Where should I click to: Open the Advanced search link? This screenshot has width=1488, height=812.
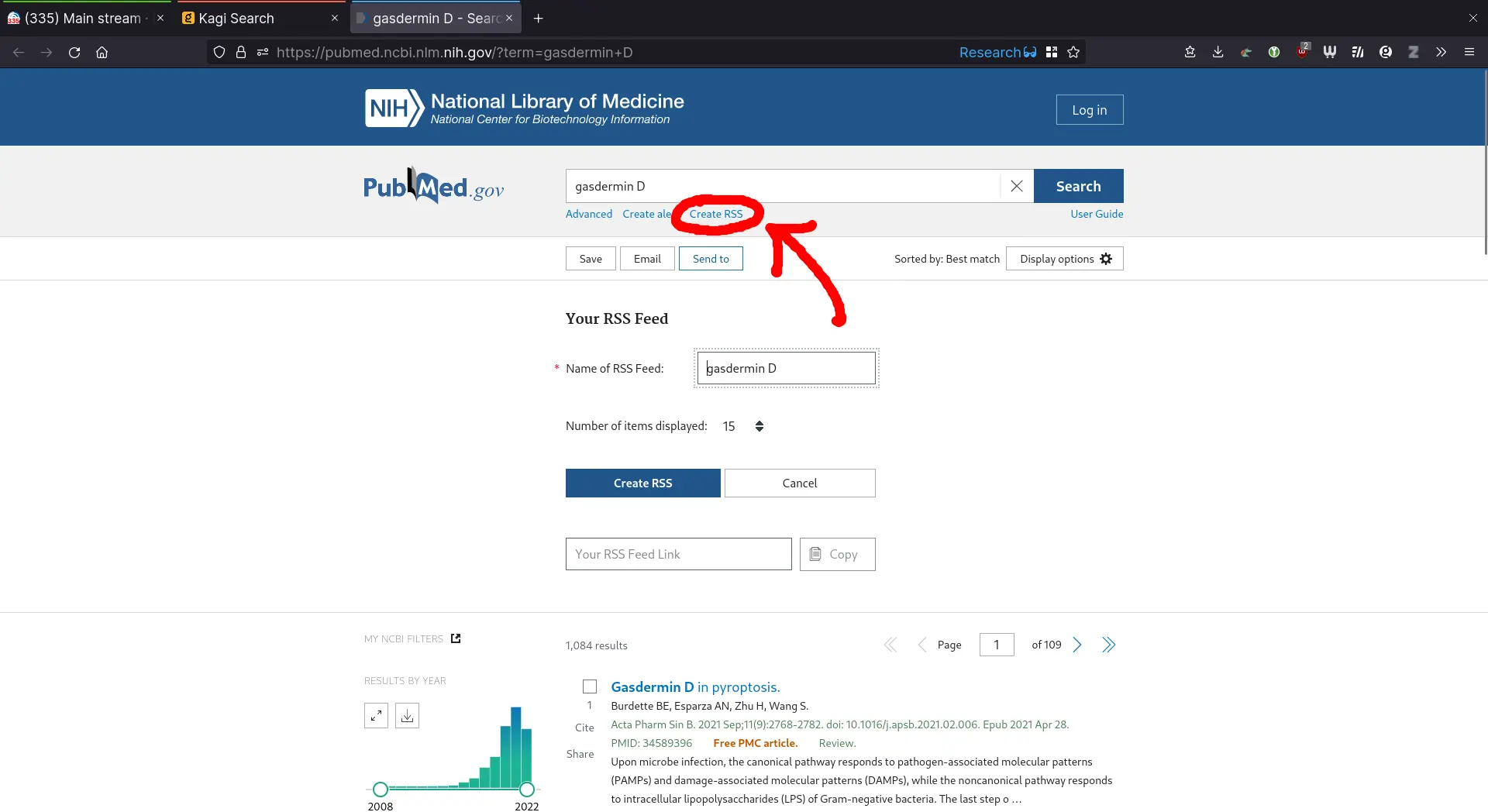588,214
